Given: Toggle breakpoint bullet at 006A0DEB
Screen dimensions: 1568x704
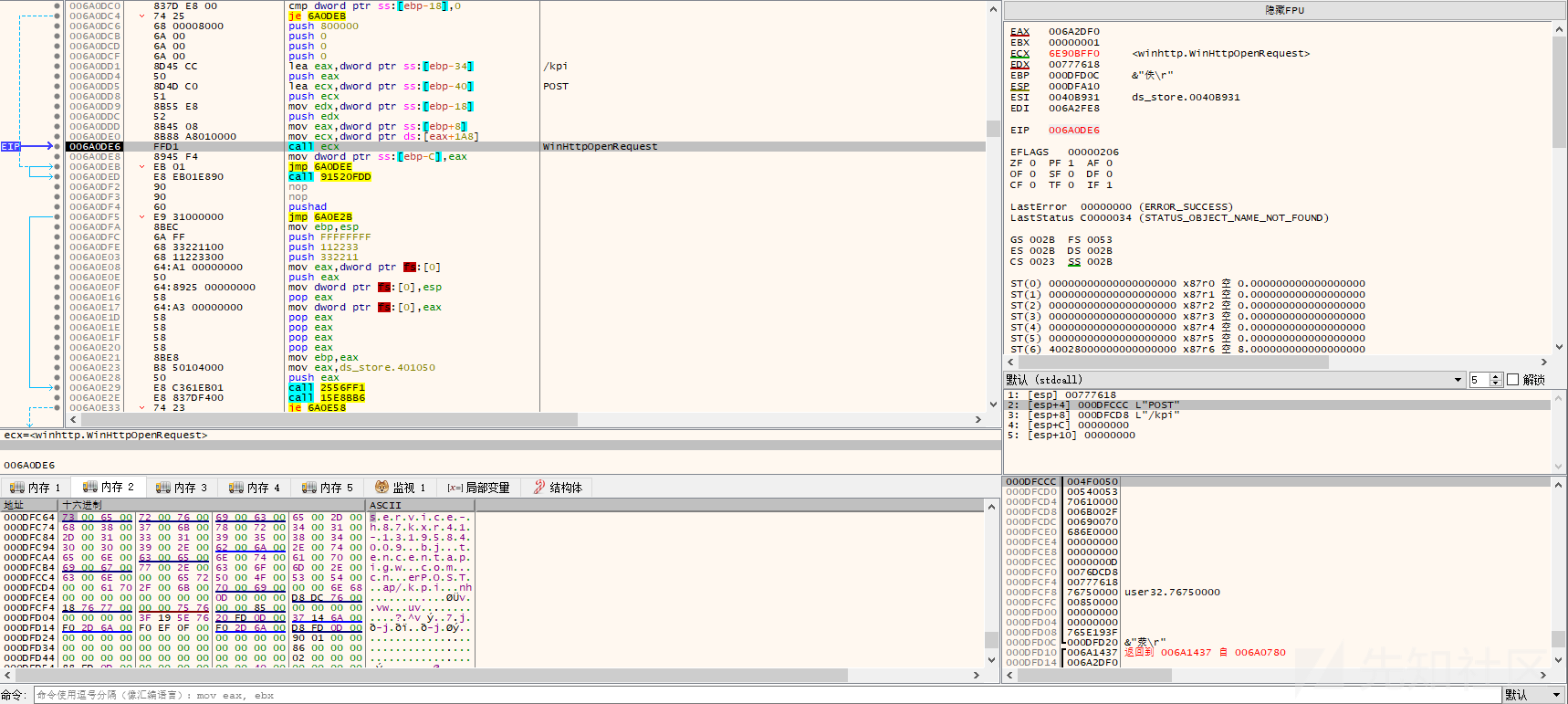Looking at the screenshot, I should 57,166.
